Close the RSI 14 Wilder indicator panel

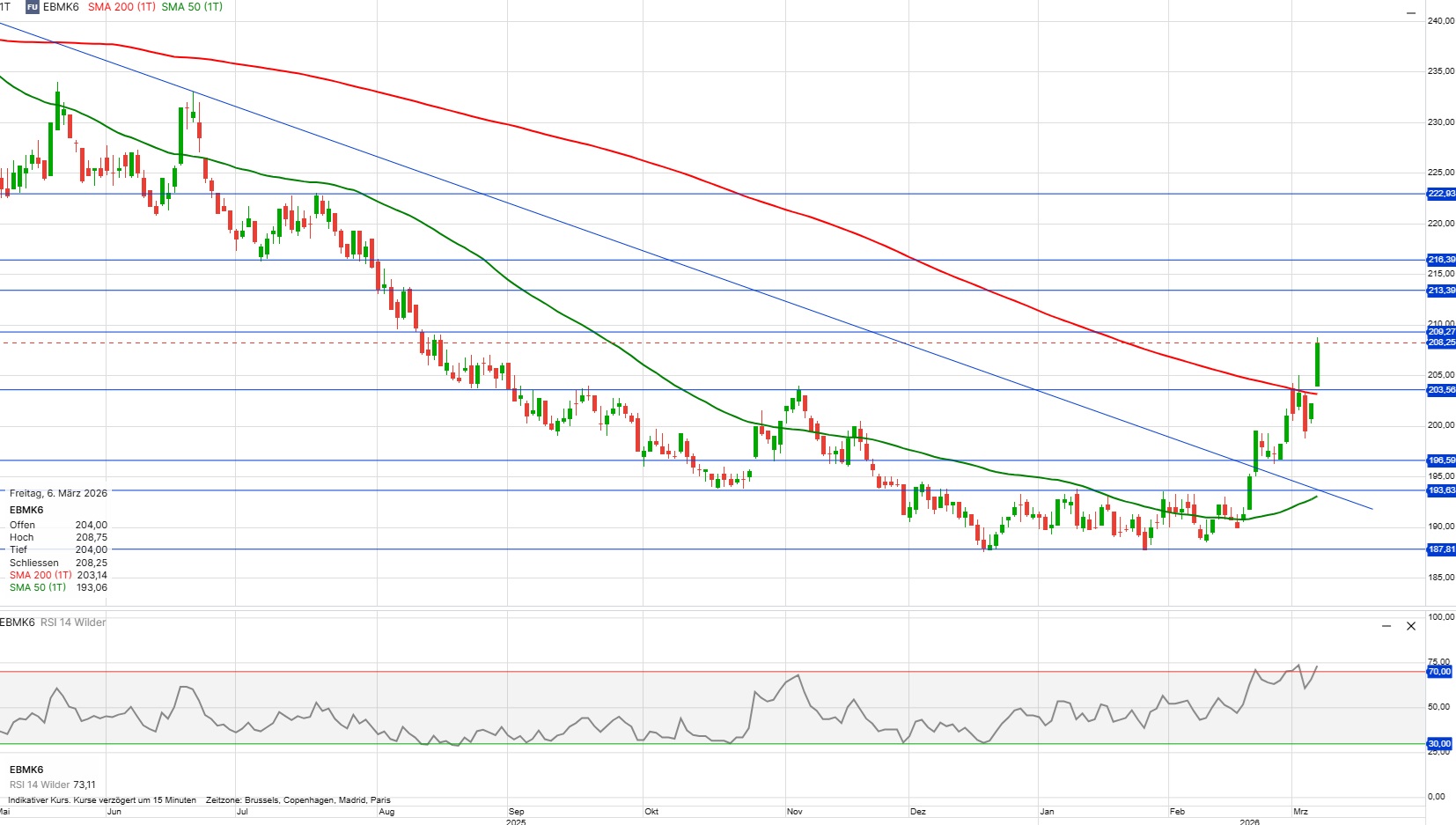coord(1411,626)
